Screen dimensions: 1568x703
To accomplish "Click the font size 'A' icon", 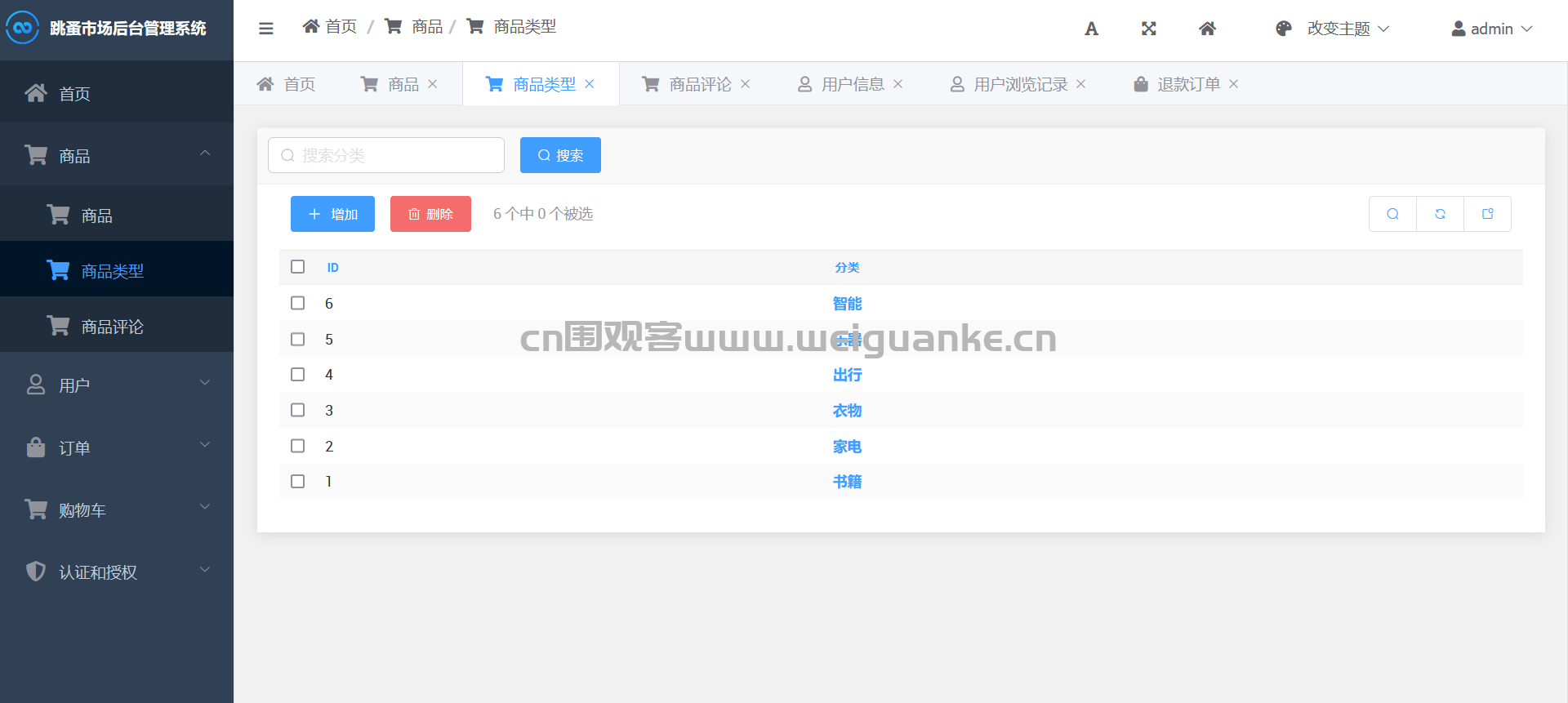I will point(1091,29).
